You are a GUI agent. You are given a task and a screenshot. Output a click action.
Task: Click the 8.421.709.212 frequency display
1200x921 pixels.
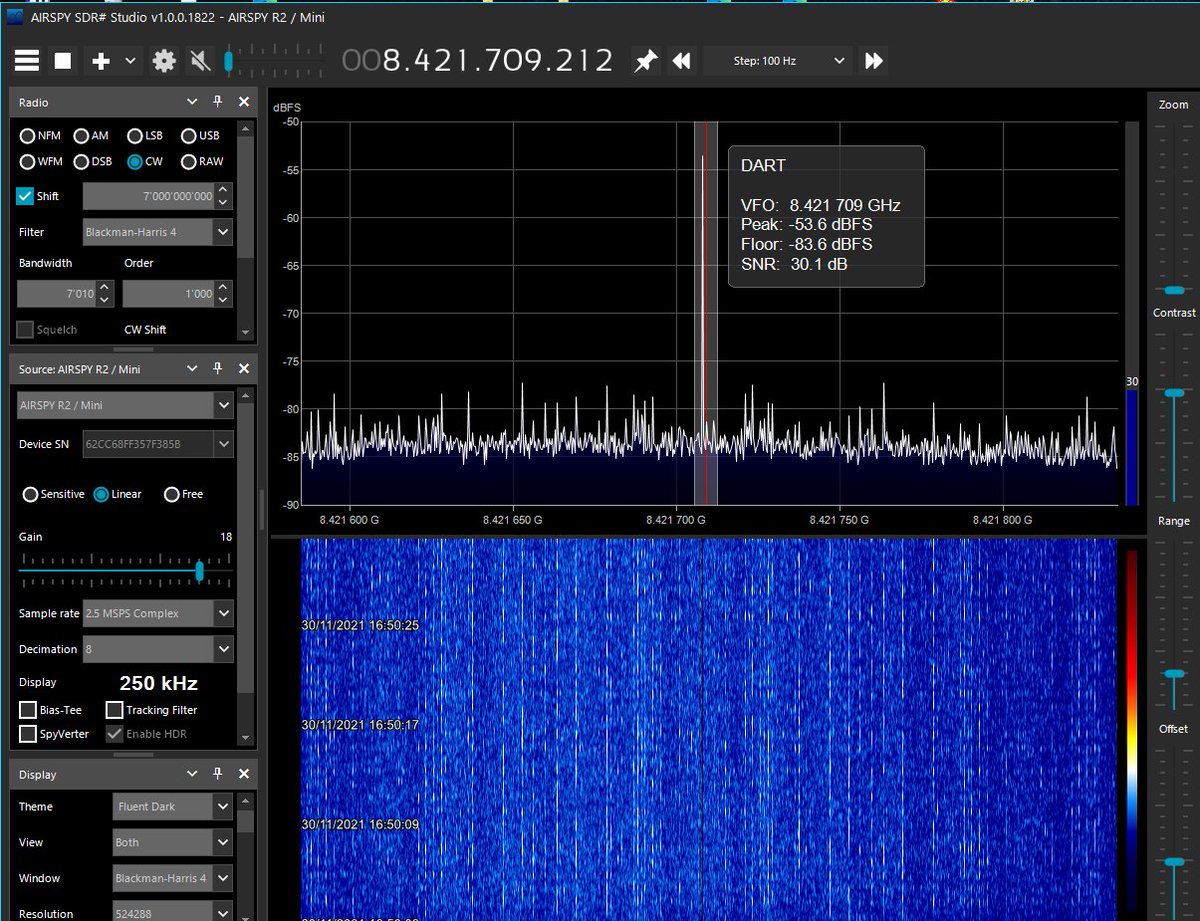click(x=477, y=60)
